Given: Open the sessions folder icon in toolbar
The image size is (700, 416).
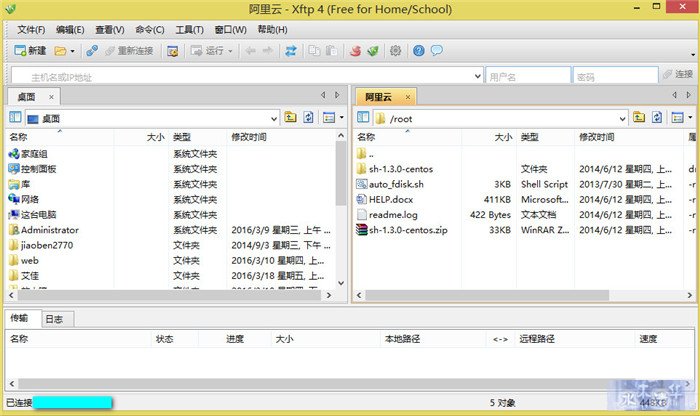Looking at the screenshot, I should [60, 51].
